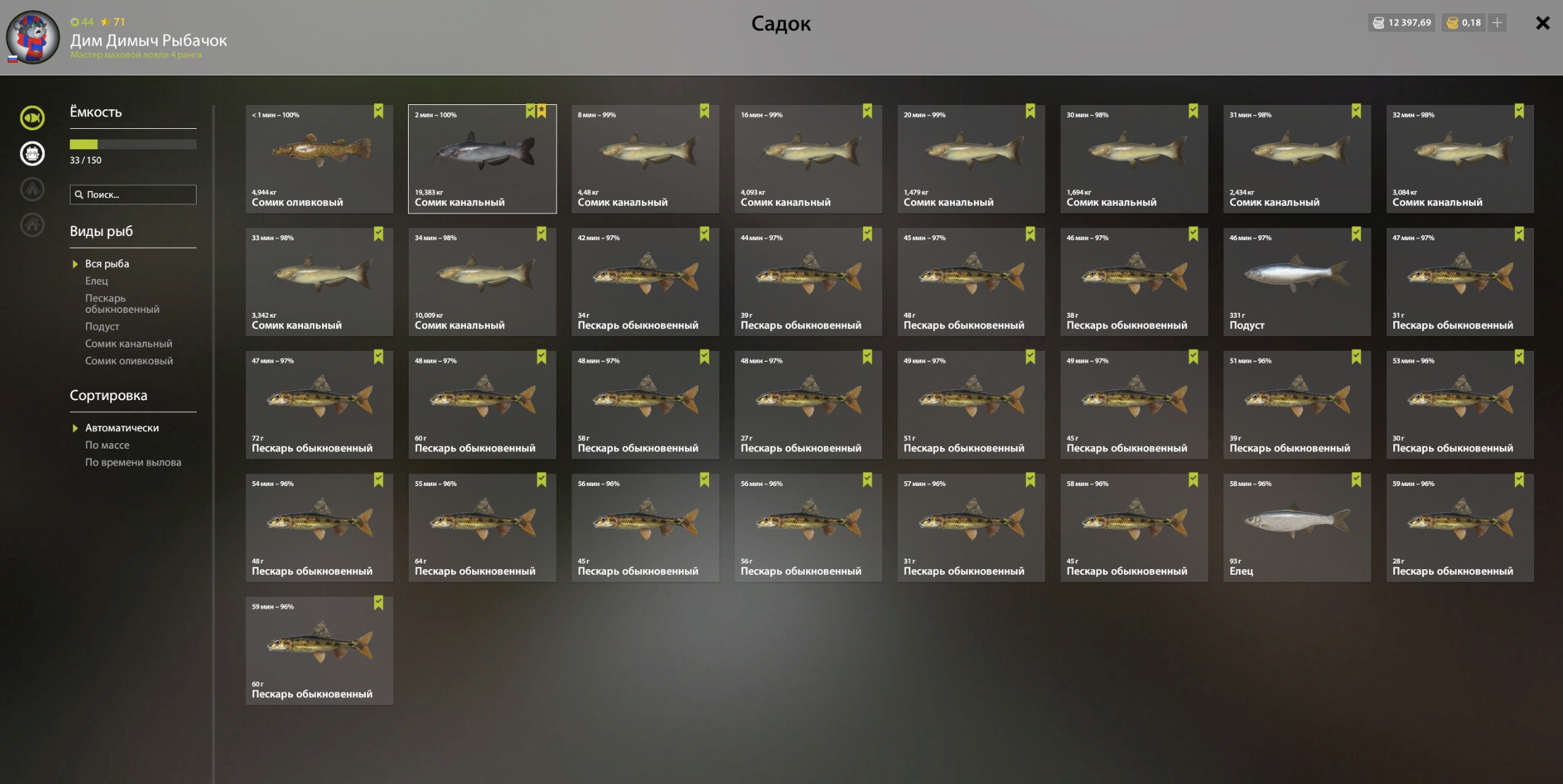Click the gold coins balance icon
The width and height of the screenshot is (1563, 784).
[x=1452, y=23]
